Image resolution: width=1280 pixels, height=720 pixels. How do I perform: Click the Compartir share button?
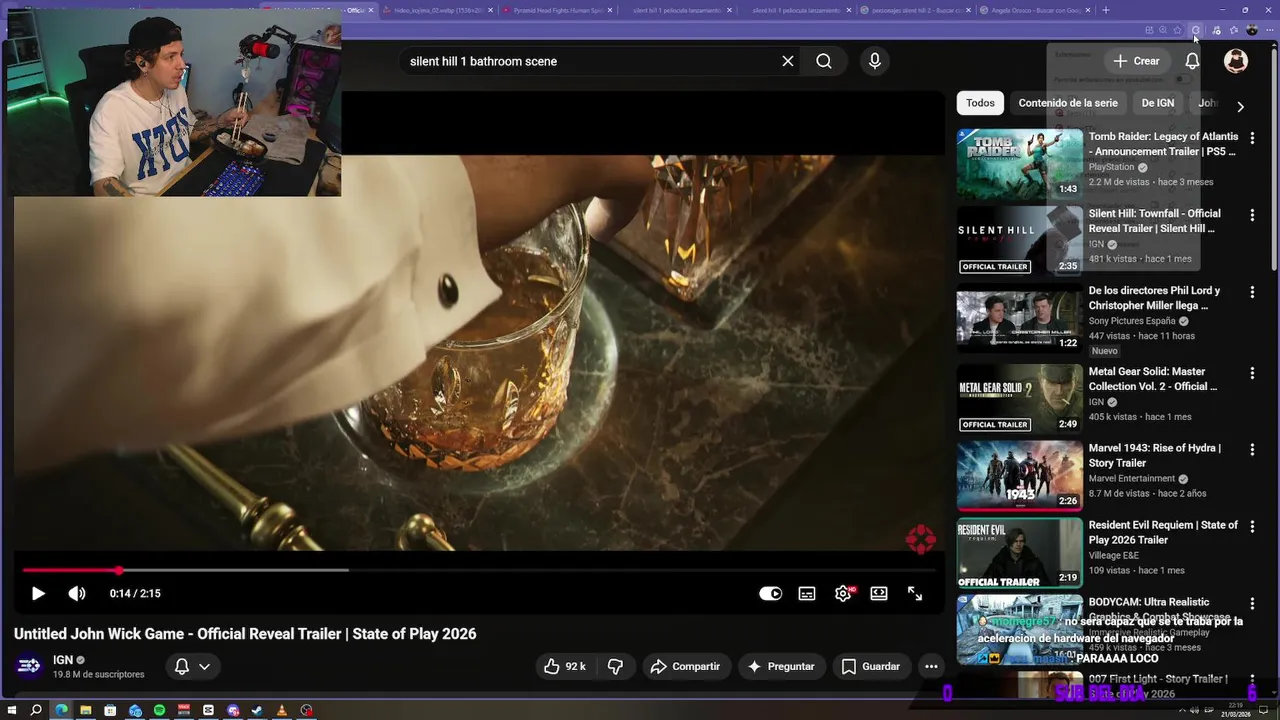click(x=685, y=666)
